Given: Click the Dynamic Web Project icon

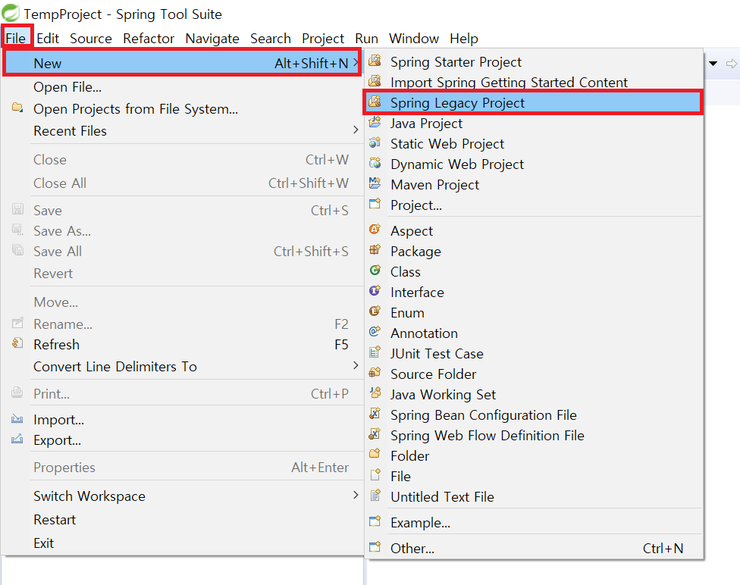Looking at the screenshot, I should (375, 164).
